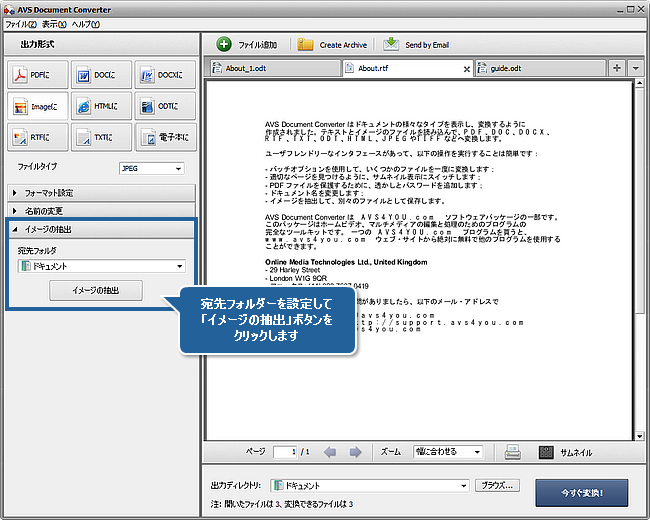This screenshot has width=650, height=520.
Task: Select the e-book (電子本に) output format
Action: pos(165,137)
